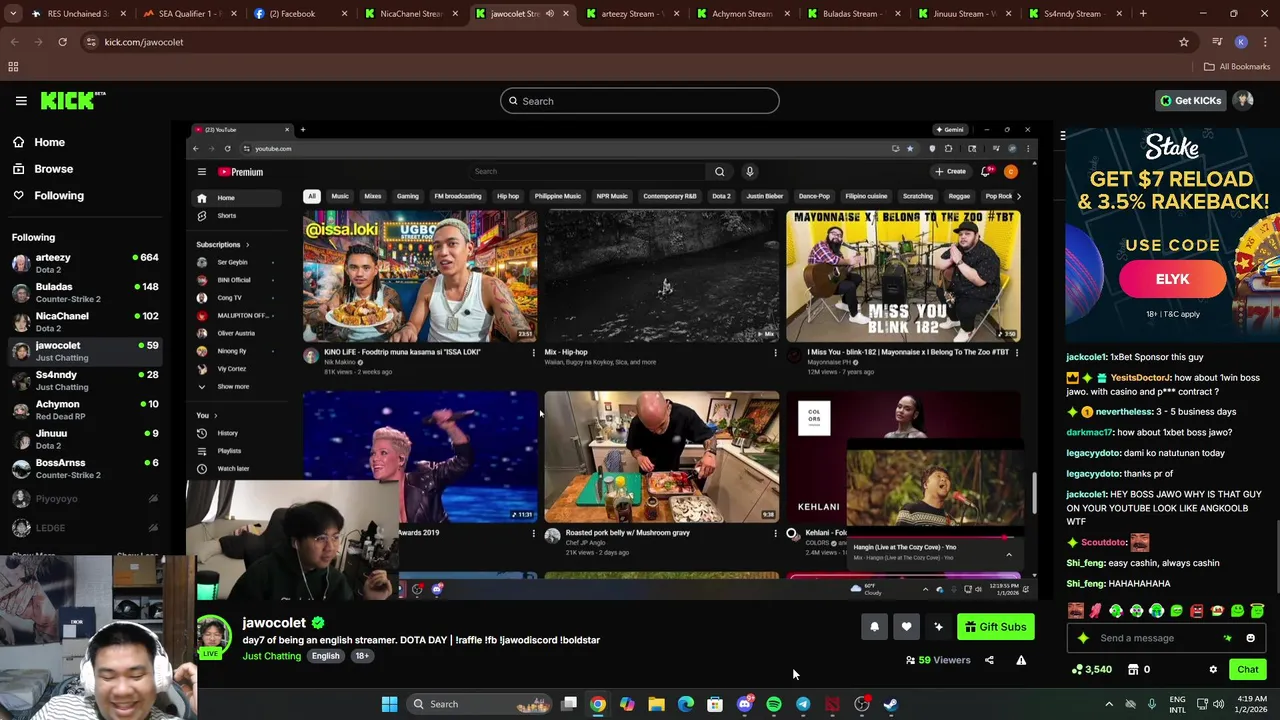Reload the page
Viewport: 1280px width, 720px height.
point(62,42)
